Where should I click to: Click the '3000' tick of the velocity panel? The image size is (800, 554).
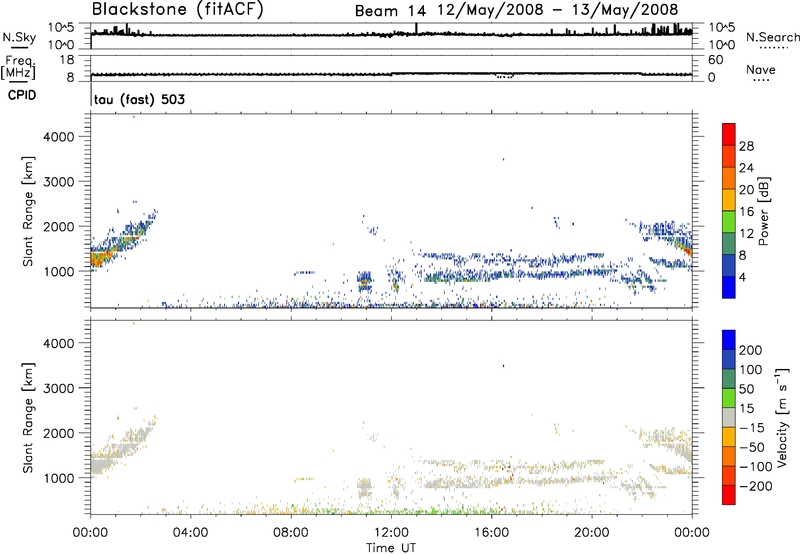click(x=59, y=388)
